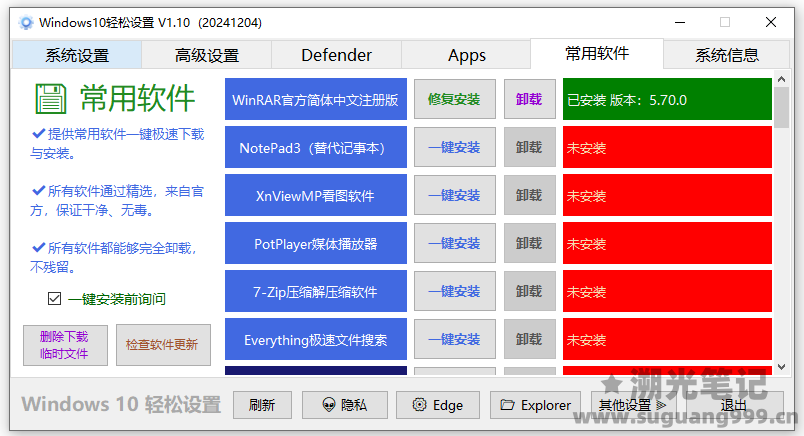Click the floppy disk icon beside 常用软件
The image size is (804, 436).
[51, 98]
